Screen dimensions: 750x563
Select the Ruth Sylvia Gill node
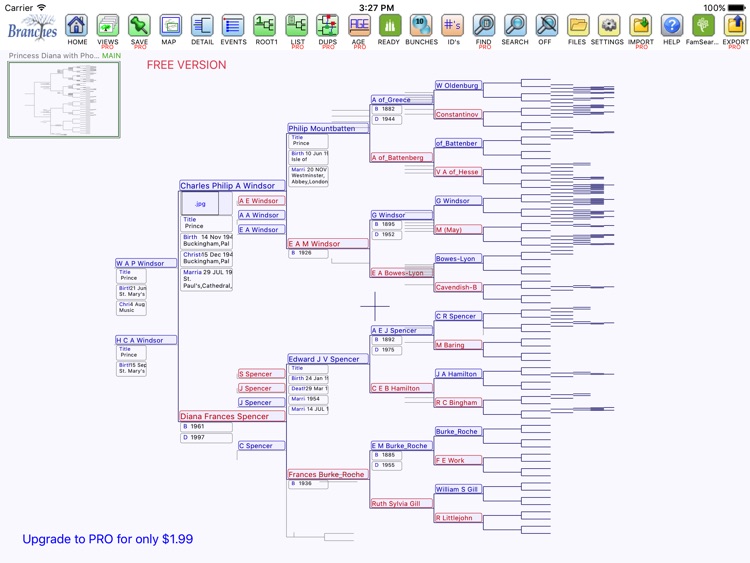point(402,503)
